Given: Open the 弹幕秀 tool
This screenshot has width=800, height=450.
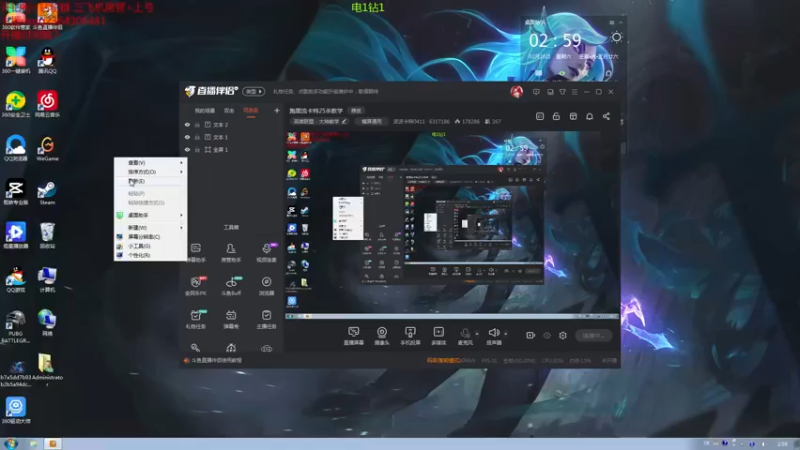Looking at the screenshot, I should (x=231, y=319).
